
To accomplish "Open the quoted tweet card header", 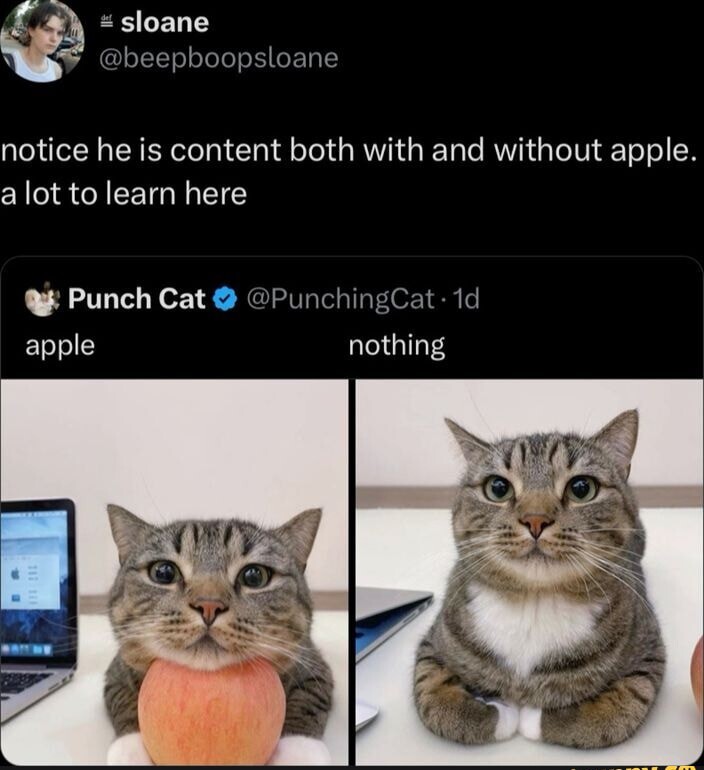I will [352, 299].
